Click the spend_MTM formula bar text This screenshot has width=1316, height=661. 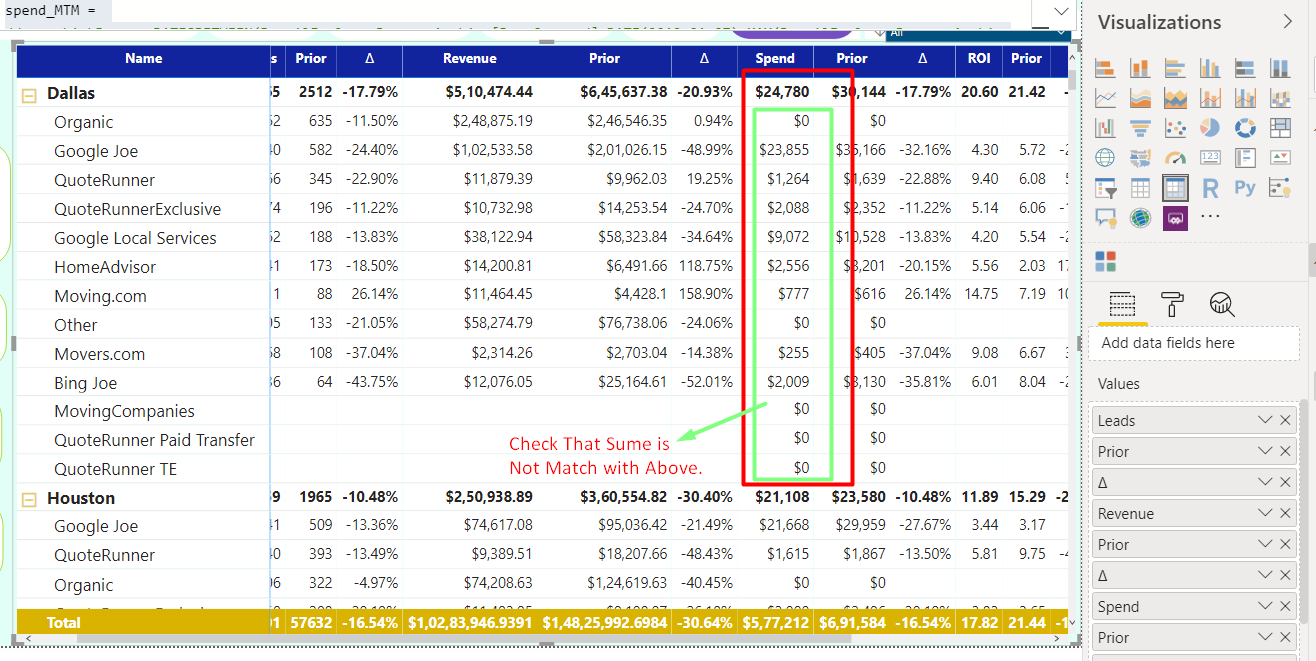[51, 9]
